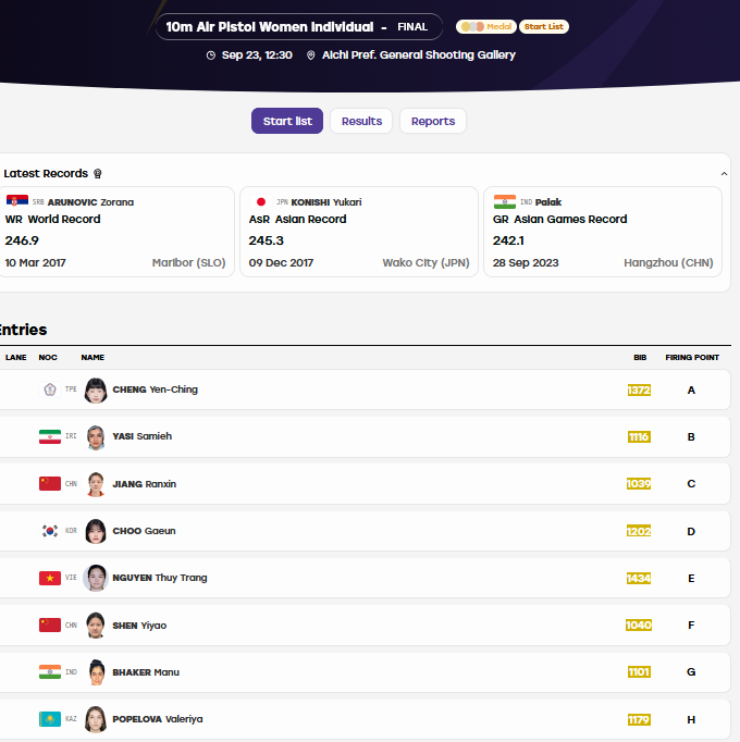Open YASI Samieh athlete photo
This screenshot has height=742, width=740.
click(x=96, y=437)
